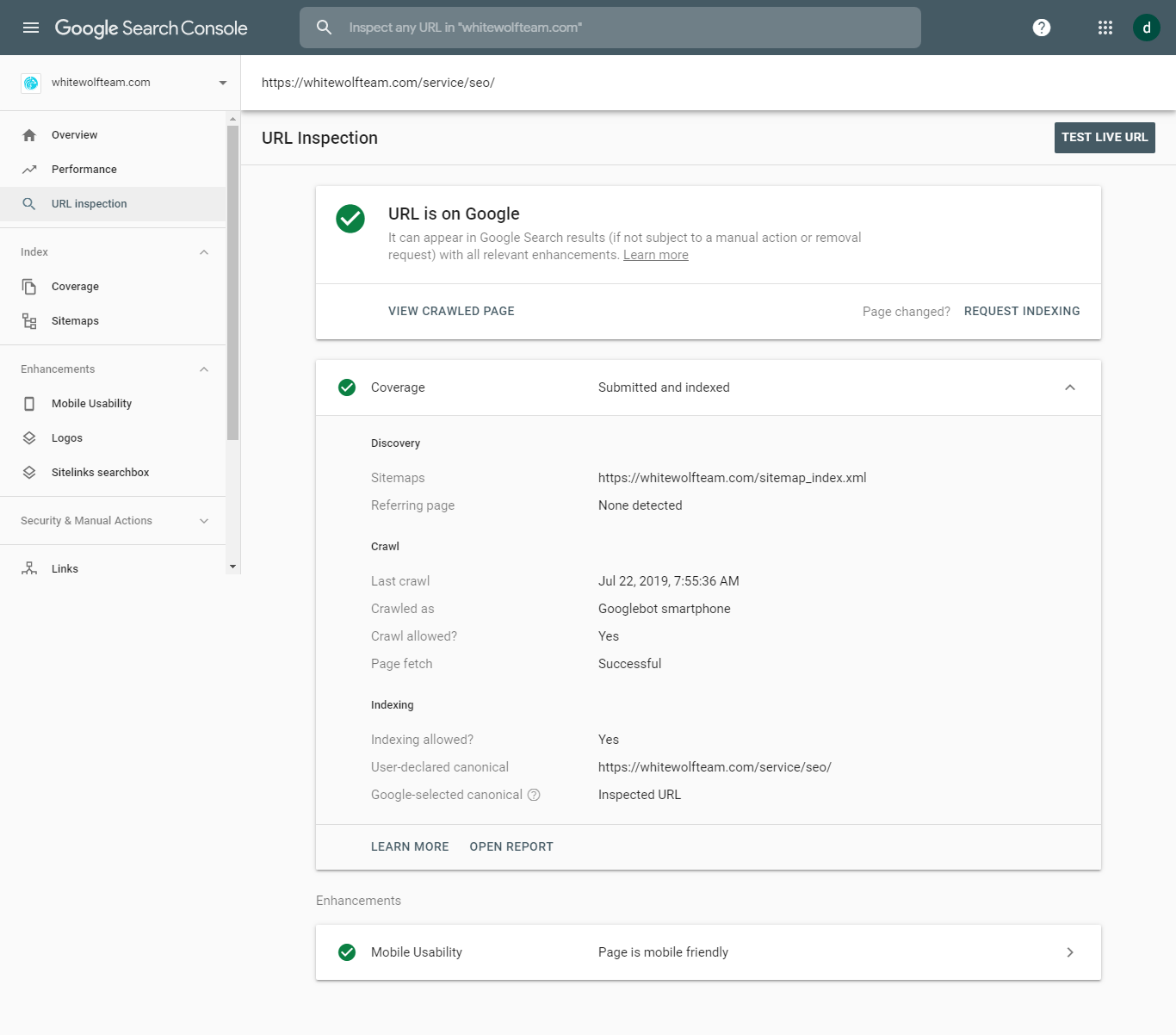Click the TEST LIVE URL button
Viewport: 1176px width, 1035px height.
1105,138
